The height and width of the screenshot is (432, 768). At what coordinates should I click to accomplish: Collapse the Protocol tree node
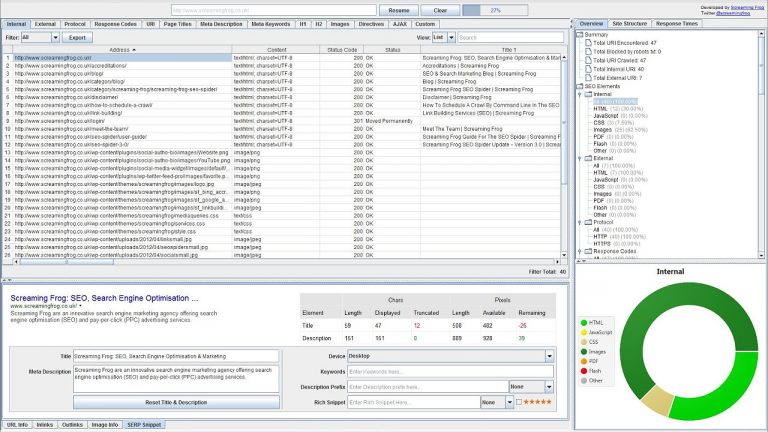point(579,222)
